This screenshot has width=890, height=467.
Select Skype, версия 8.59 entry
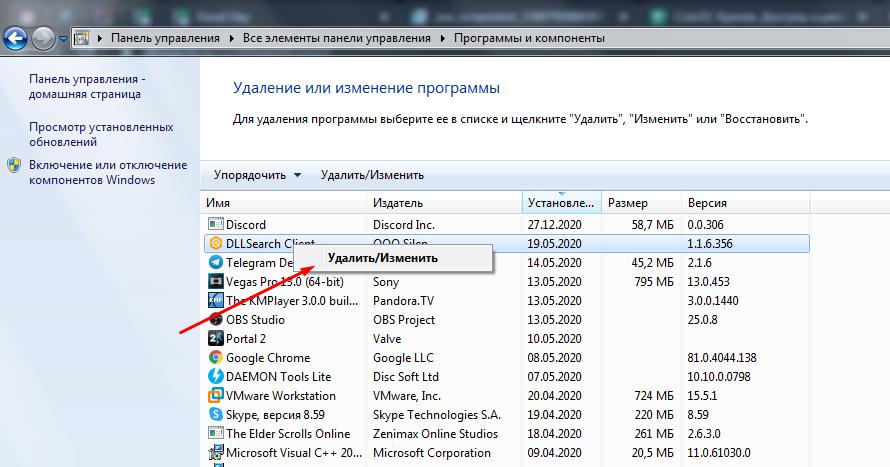275,415
